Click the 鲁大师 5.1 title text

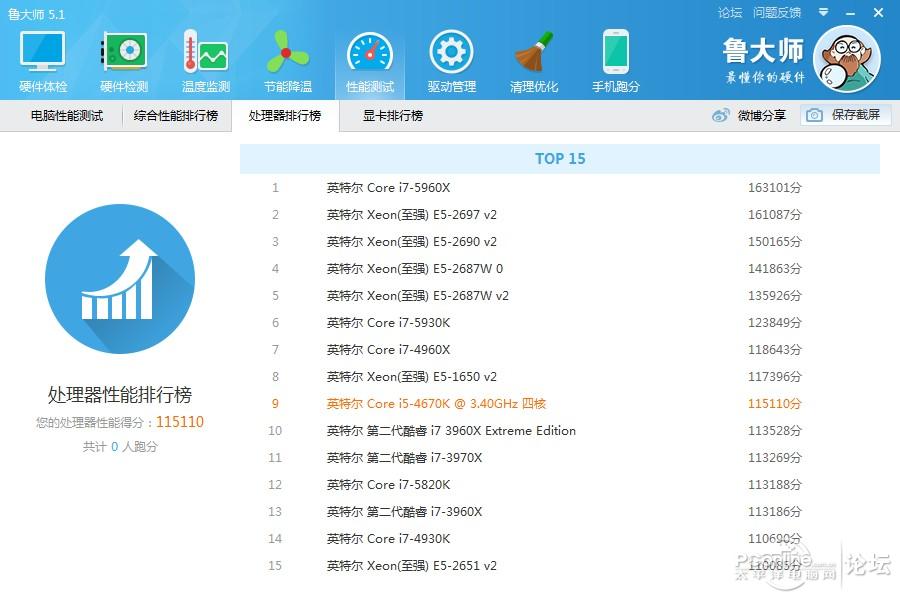coord(36,14)
